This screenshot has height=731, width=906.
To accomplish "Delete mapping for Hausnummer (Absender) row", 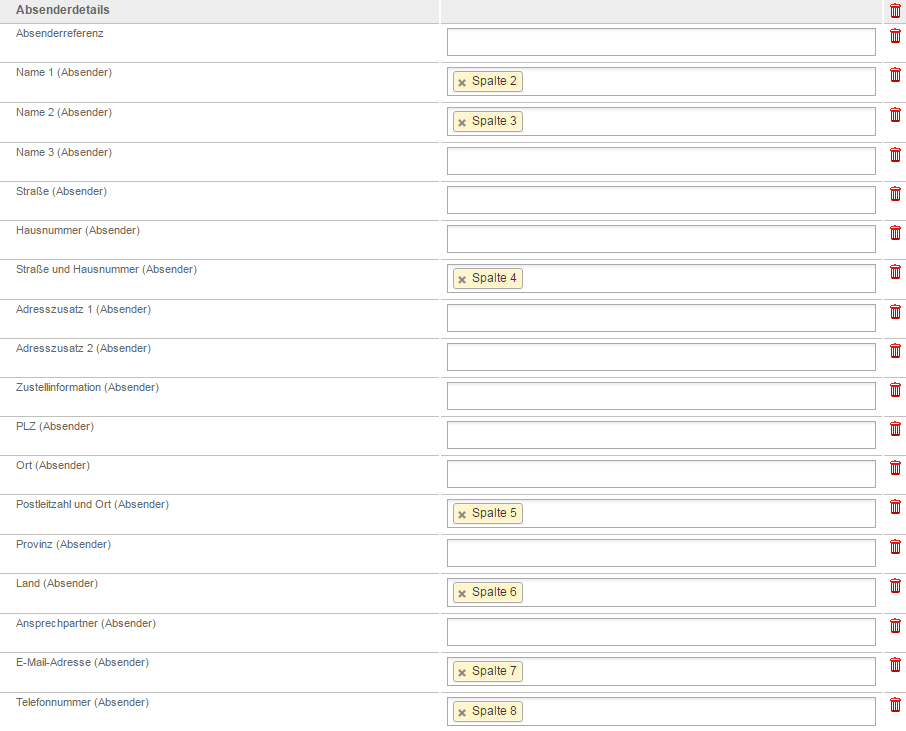I will point(895,232).
